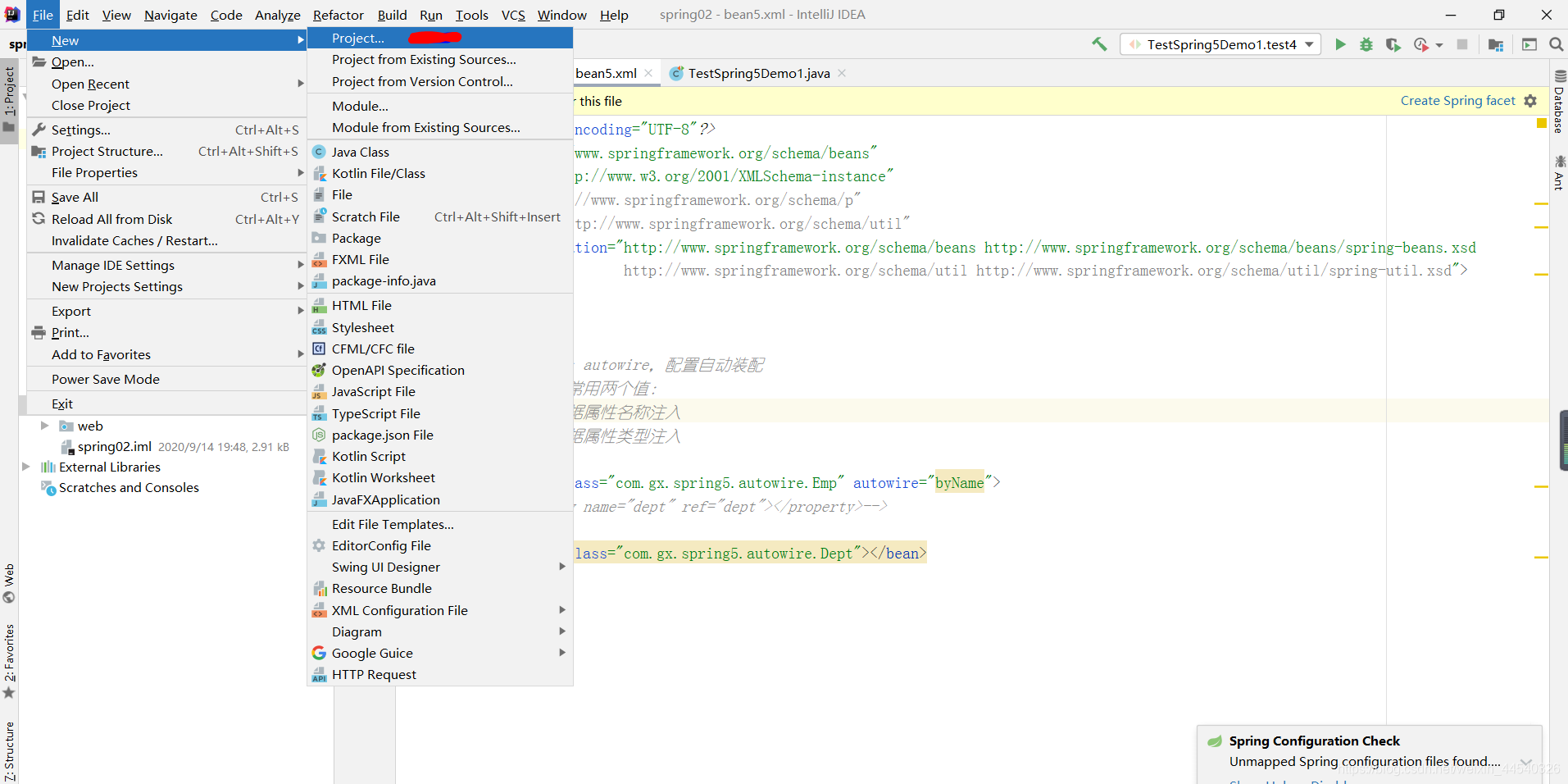Run with coverage shield icon
Screen dimensions: 1568x784
click(1393, 44)
